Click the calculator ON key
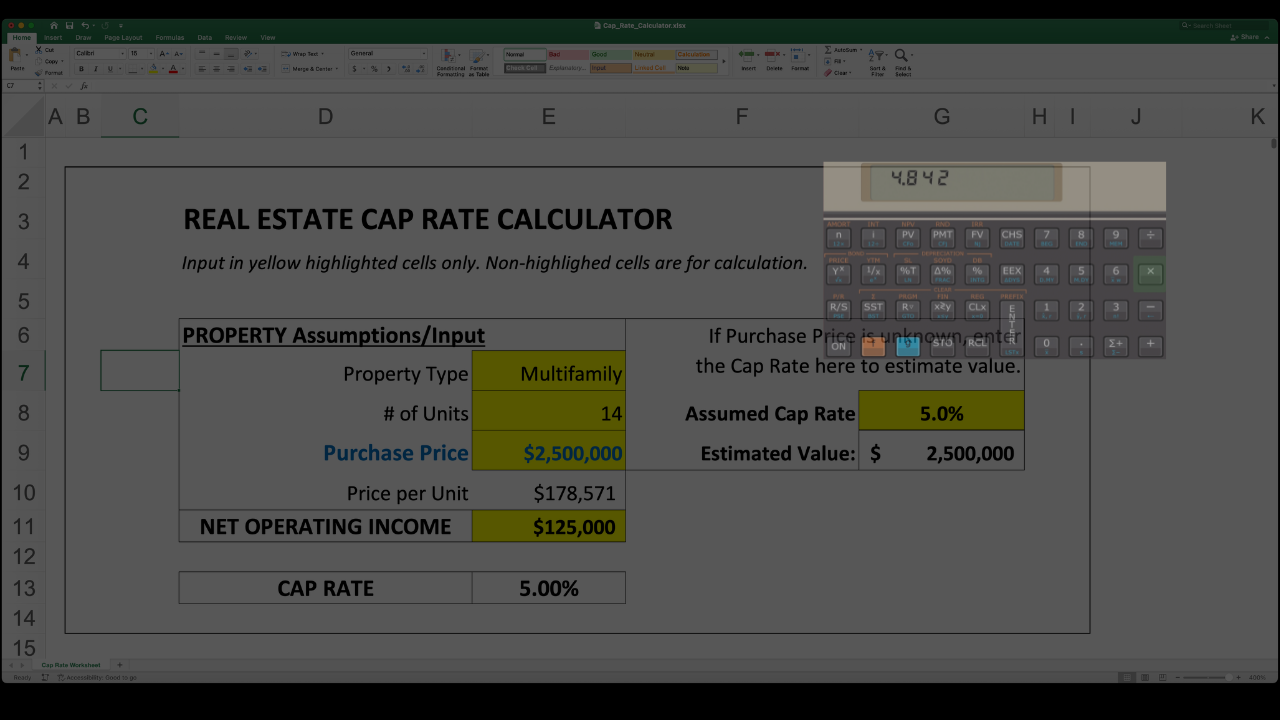The image size is (1280, 720). pyautogui.click(x=838, y=346)
